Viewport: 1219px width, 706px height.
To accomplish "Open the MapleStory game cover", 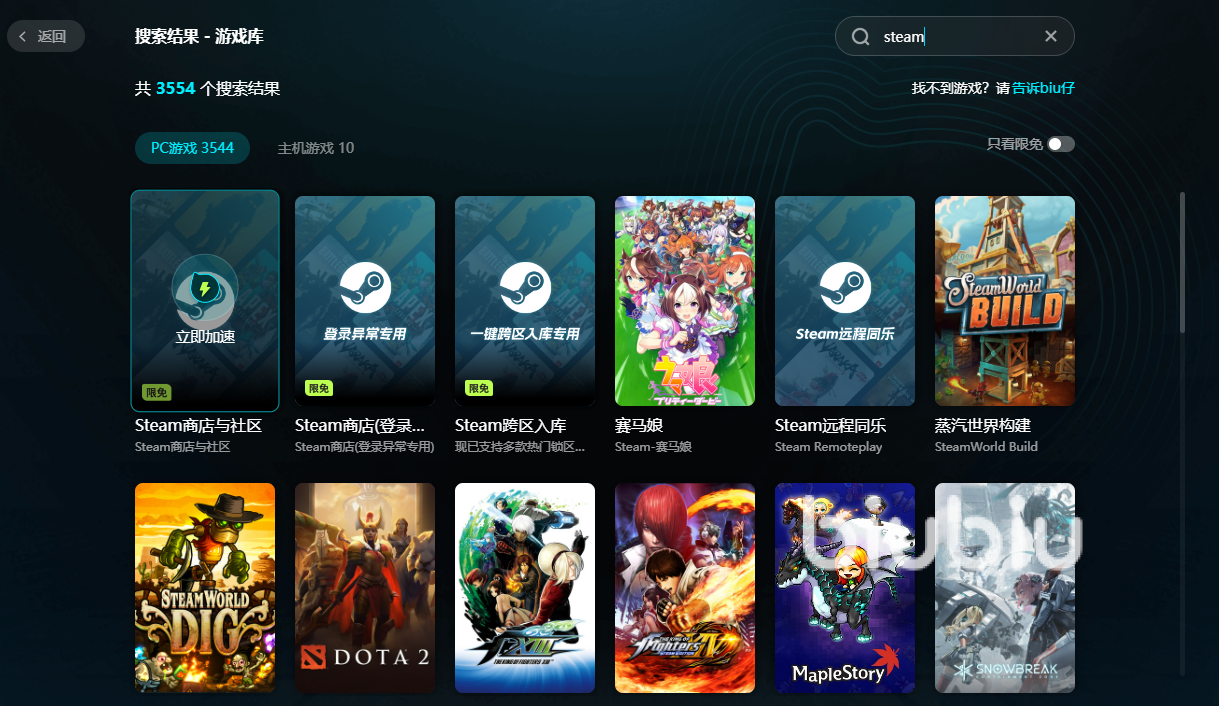I will click(845, 588).
